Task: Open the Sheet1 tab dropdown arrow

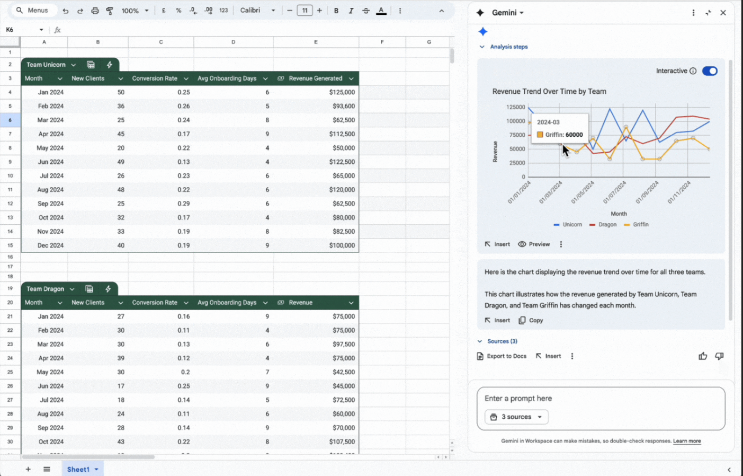Action: [x=96, y=469]
